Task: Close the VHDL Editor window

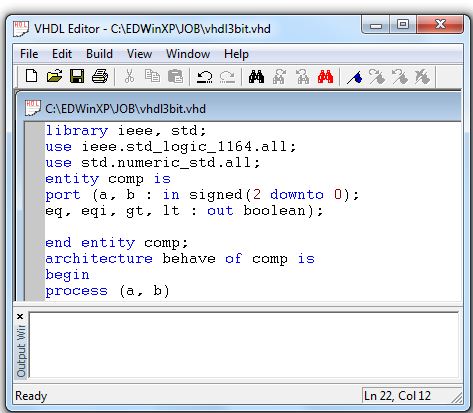Action: point(440,25)
